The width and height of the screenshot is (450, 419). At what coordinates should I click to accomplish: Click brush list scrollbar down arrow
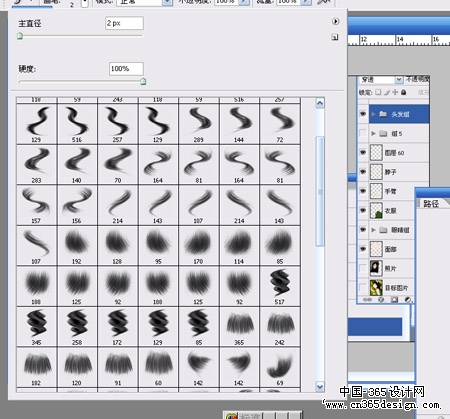pos(320,387)
